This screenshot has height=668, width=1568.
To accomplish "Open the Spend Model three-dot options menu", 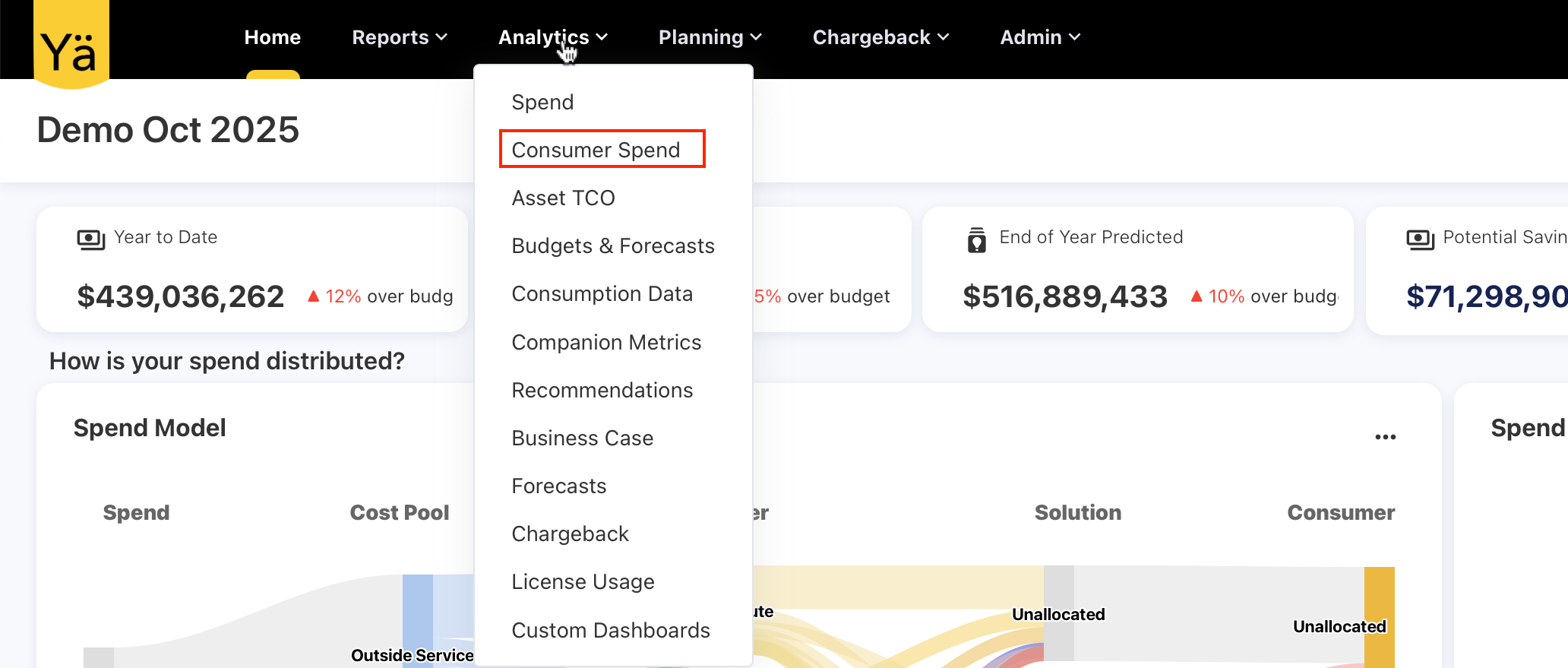I will [x=1385, y=437].
